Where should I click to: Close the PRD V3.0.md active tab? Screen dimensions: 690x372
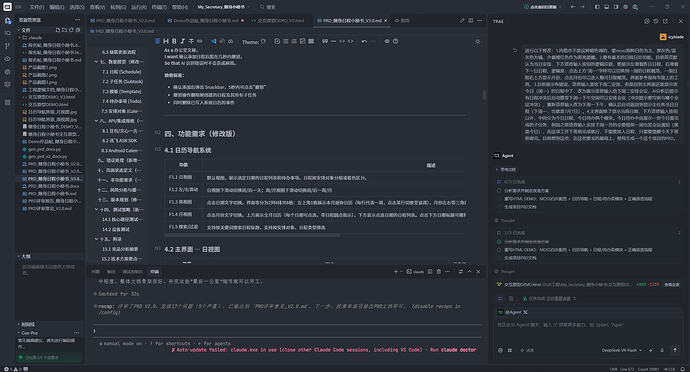(x=386, y=20)
